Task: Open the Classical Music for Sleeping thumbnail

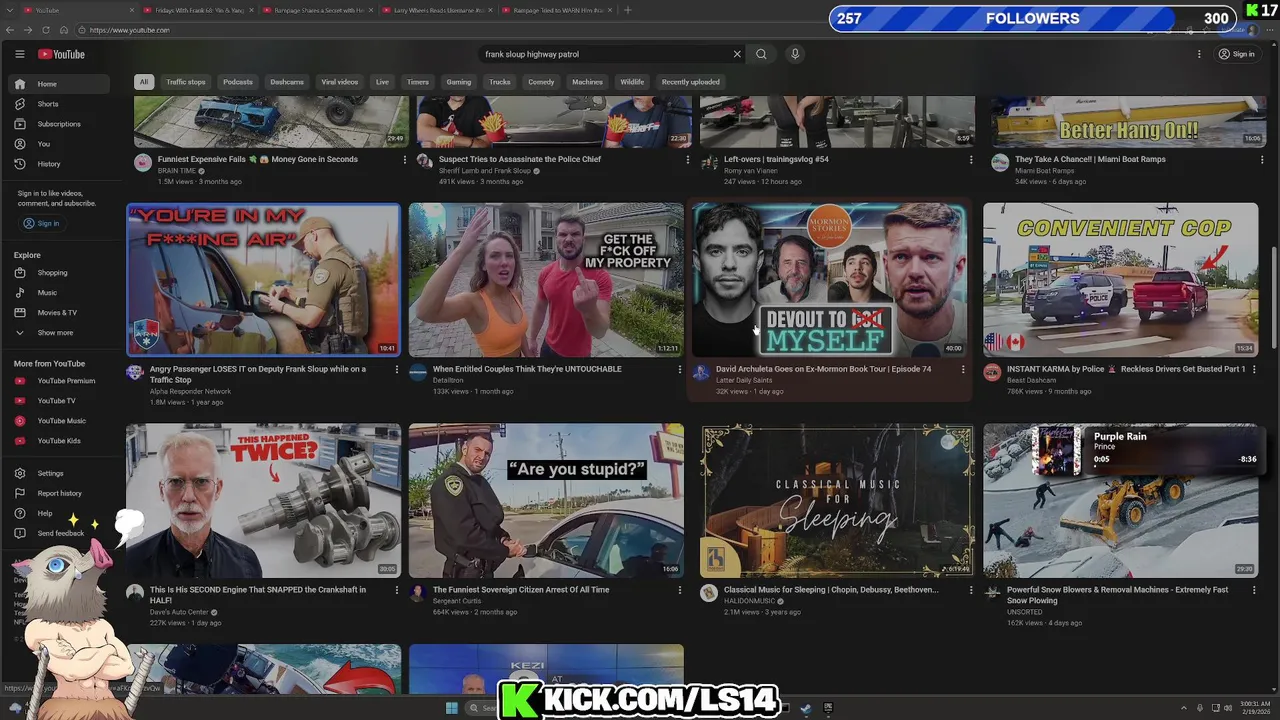Action: point(838,500)
